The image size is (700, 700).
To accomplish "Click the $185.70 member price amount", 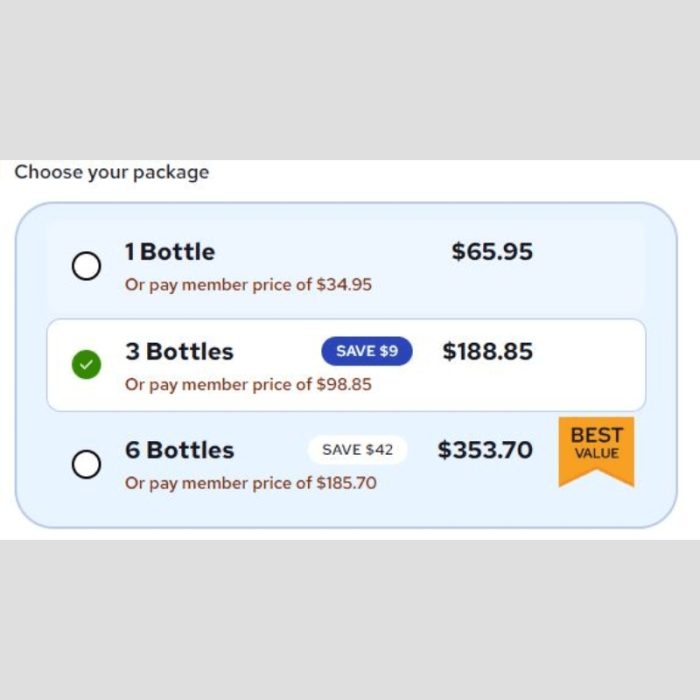I will [x=347, y=484].
